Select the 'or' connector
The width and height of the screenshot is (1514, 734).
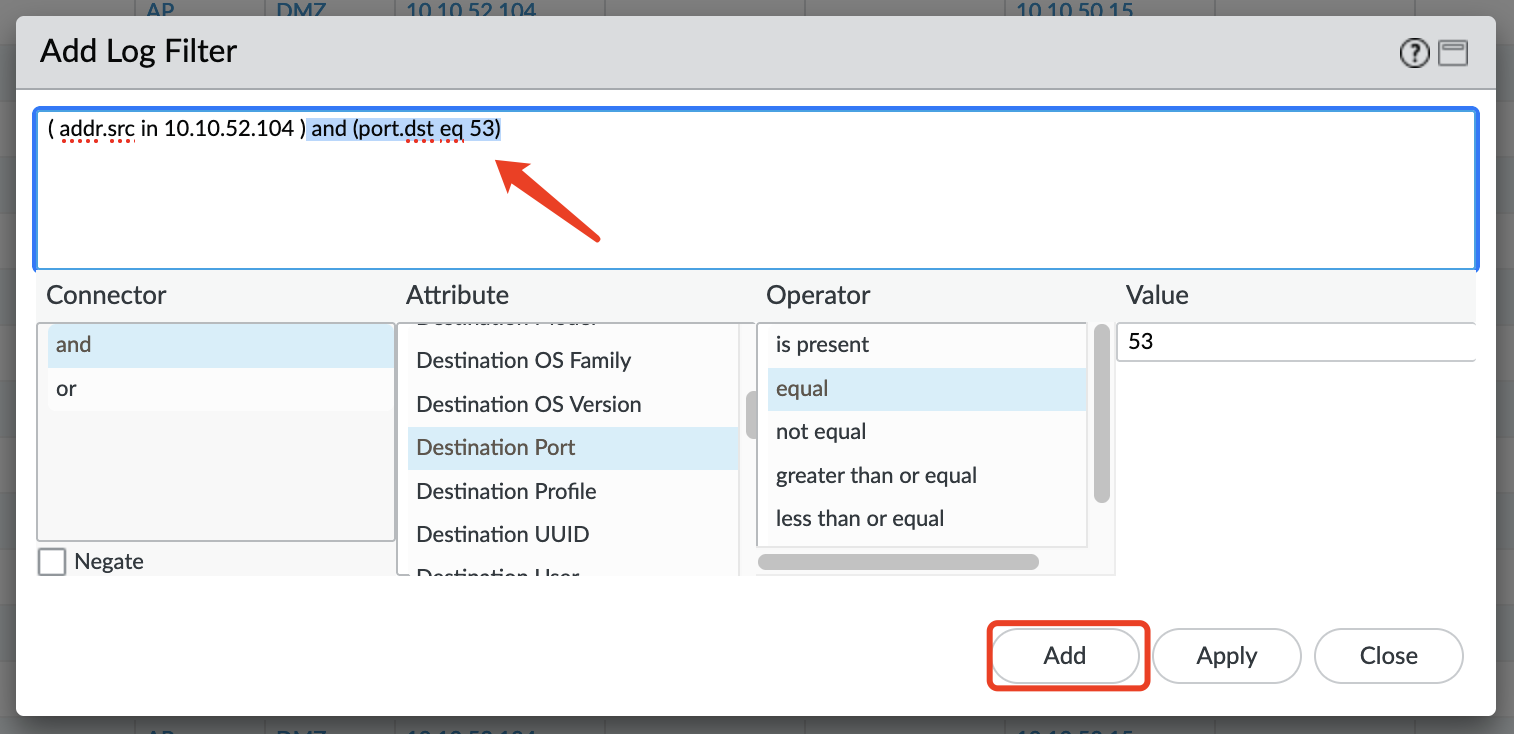(x=221, y=389)
